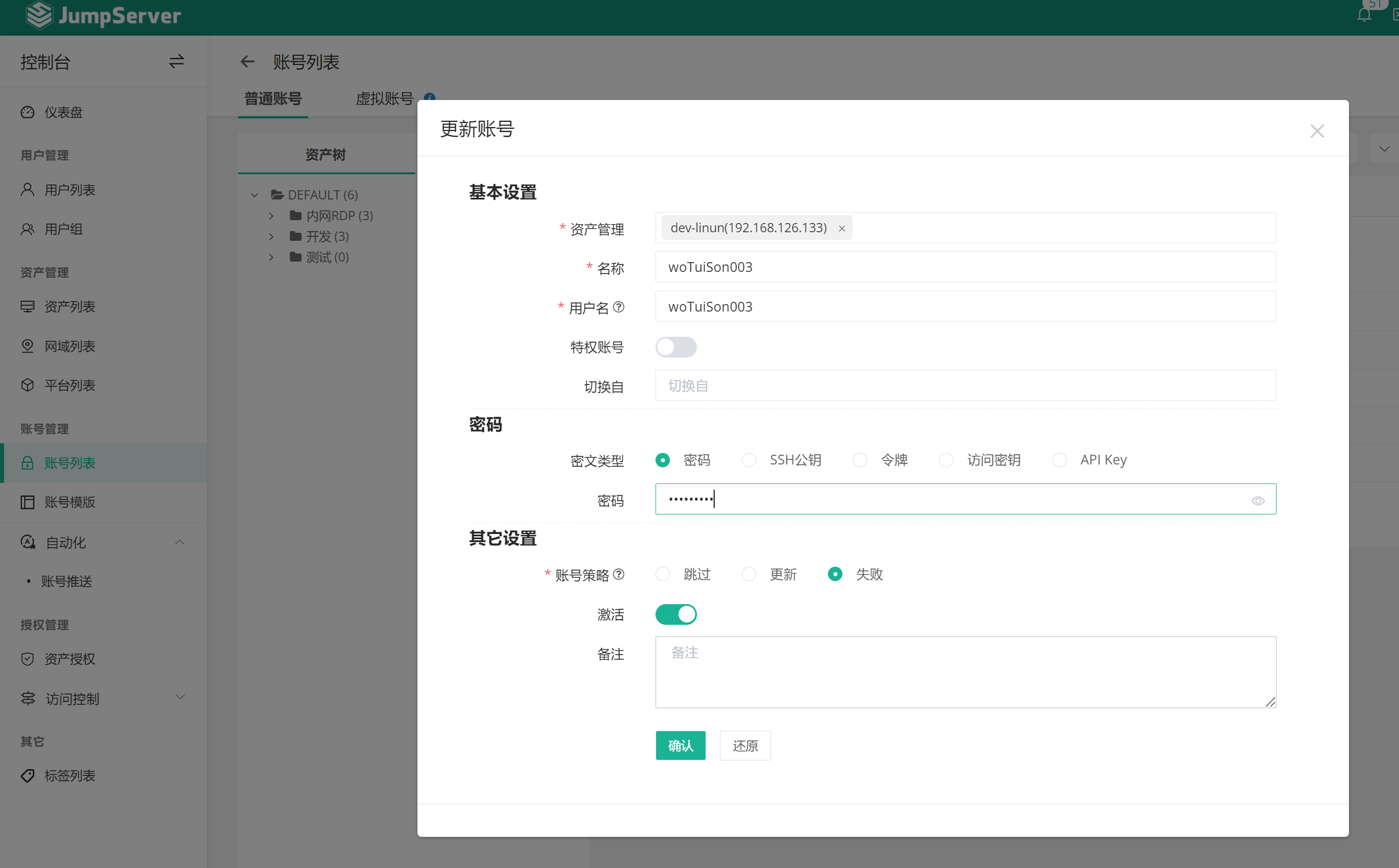The image size is (1399, 868).
Task: Remove the dev-linun asset tag
Action: (x=842, y=228)
